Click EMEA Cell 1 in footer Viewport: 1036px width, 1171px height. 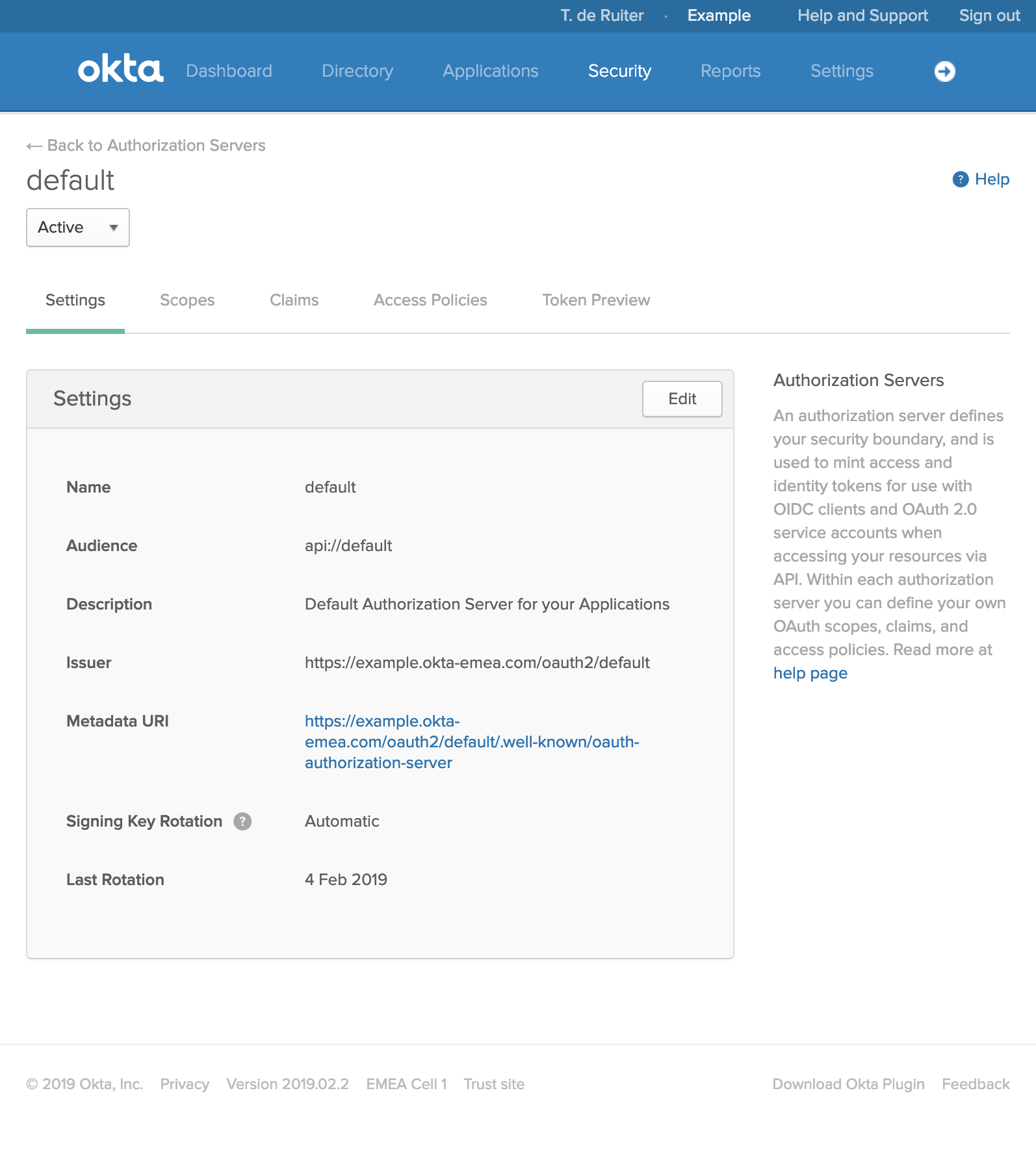(406, 1084)
